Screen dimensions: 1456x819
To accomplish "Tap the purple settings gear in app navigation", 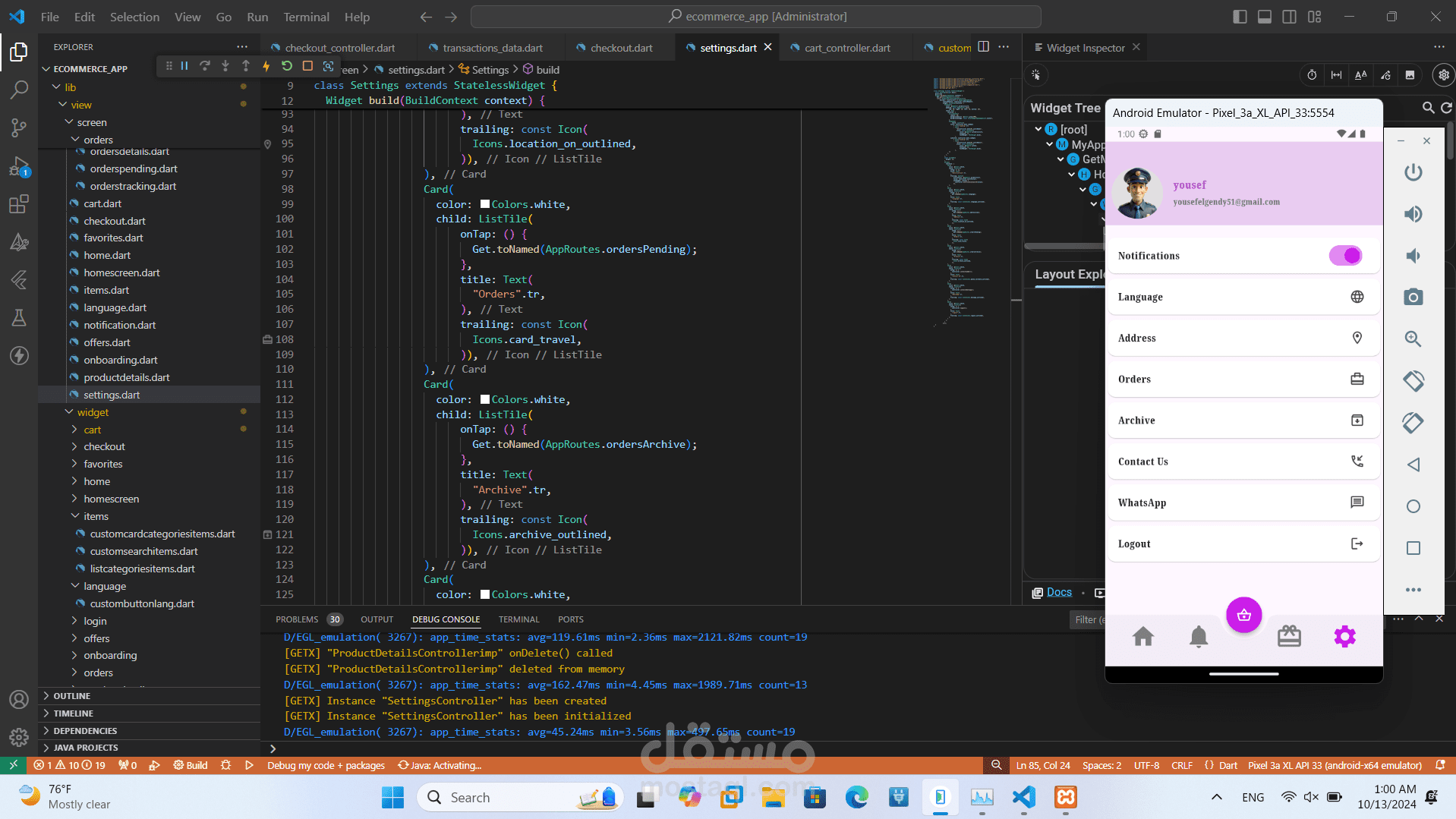I will pyautogui.click(x=1344, y=636).
